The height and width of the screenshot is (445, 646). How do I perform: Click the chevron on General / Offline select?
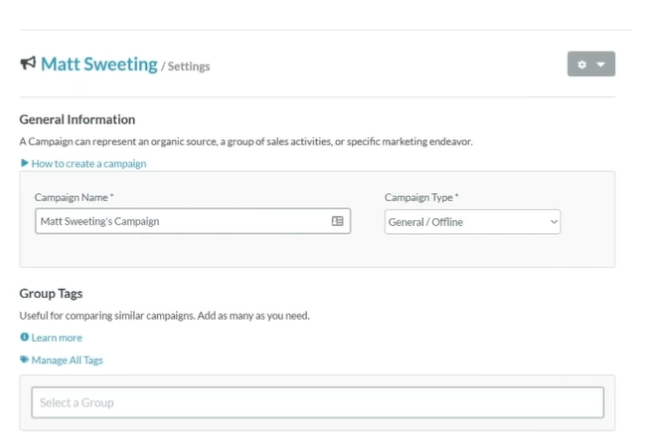click(554, 221)
